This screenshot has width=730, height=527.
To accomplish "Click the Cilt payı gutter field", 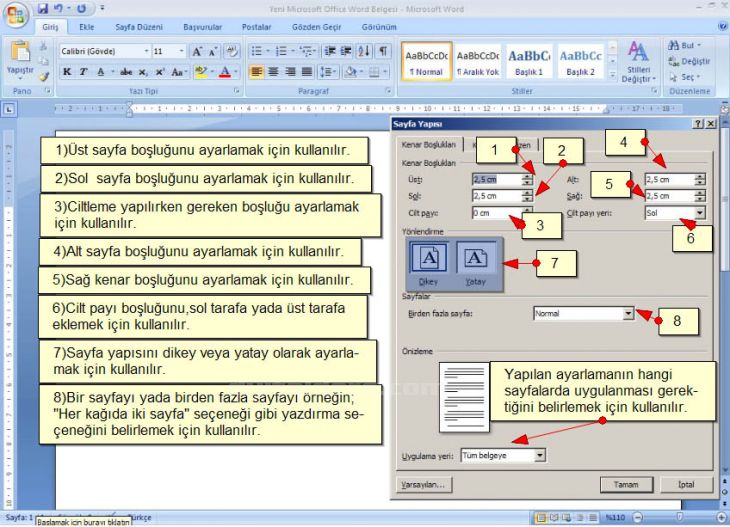I will (x=497, y=213).
